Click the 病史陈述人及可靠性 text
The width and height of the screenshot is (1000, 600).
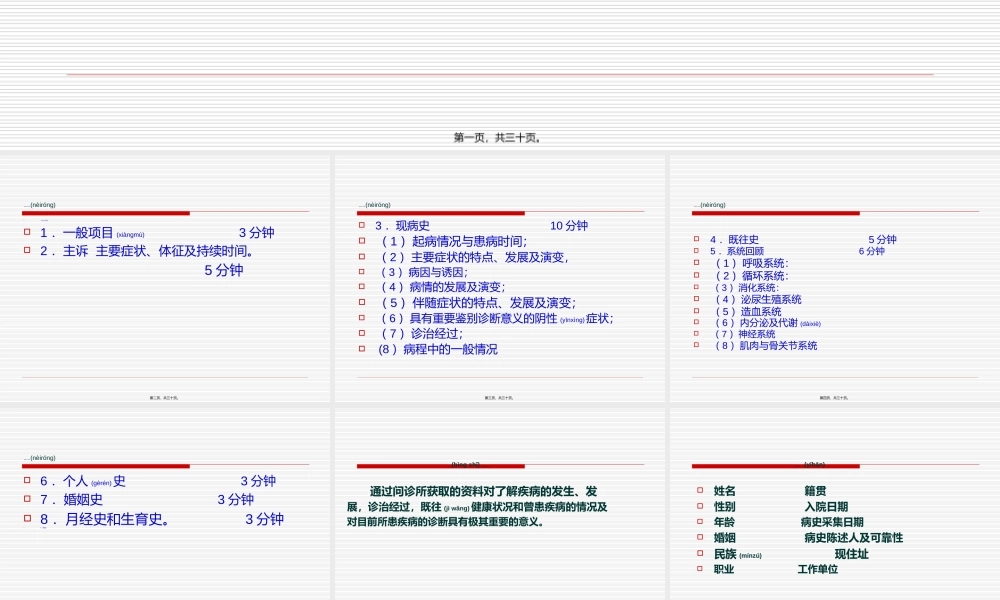853,537
